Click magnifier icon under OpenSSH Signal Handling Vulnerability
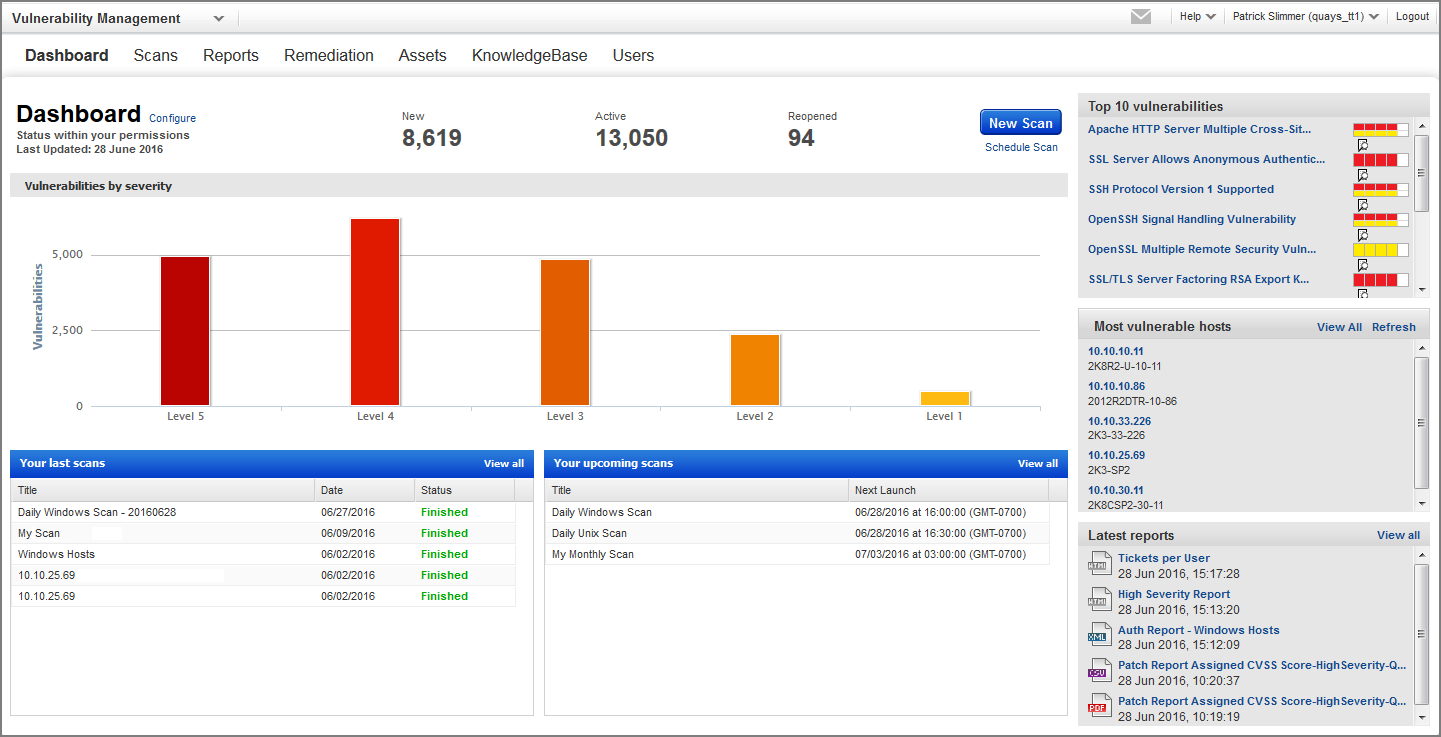This screenshot has width=1441, height=737. pos(1362,235)
